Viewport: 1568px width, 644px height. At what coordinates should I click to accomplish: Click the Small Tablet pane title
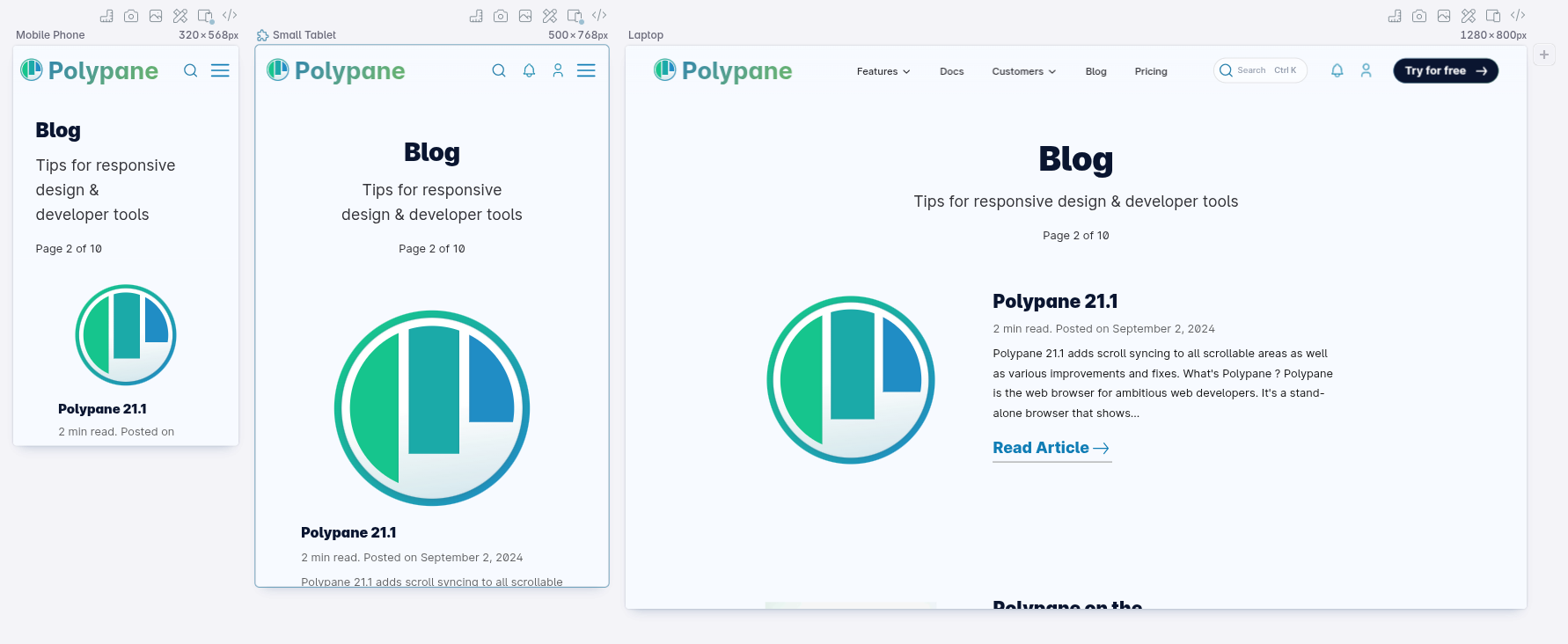tap(304, 35)
